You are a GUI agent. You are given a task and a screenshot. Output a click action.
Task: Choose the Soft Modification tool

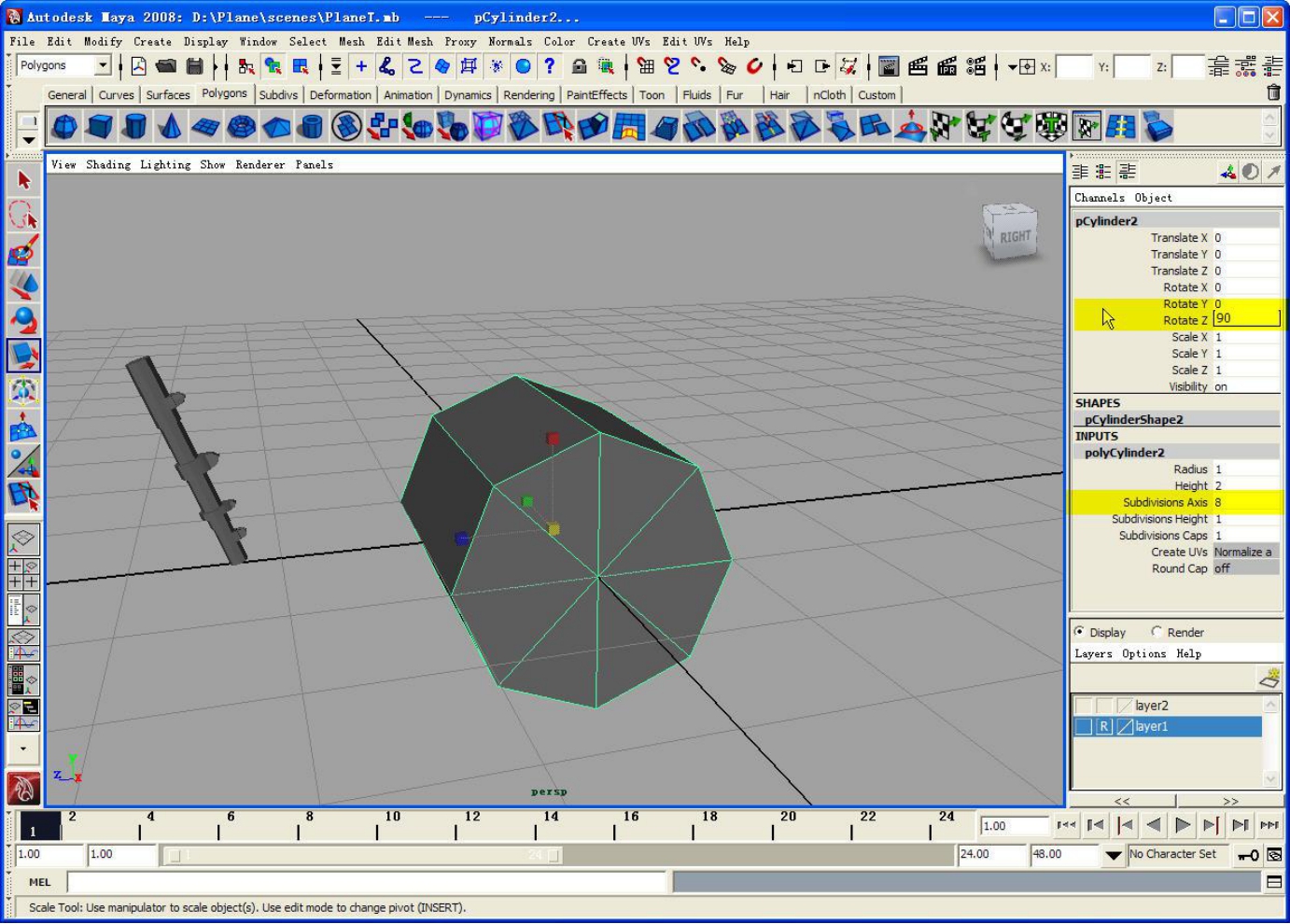23,426
